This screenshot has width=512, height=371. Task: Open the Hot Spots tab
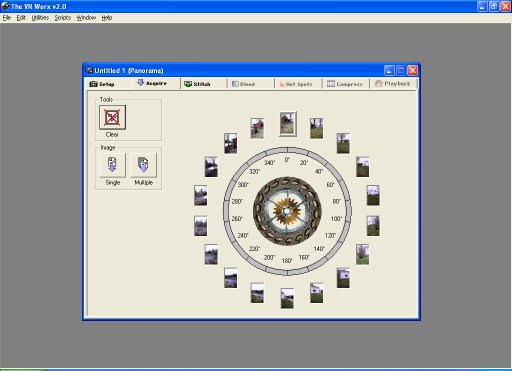click(x=296, y=84)
